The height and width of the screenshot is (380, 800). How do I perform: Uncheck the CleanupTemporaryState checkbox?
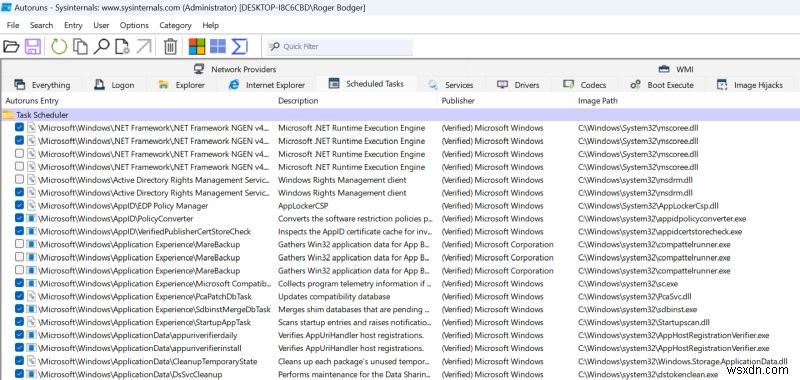click(x=19, y=361)
